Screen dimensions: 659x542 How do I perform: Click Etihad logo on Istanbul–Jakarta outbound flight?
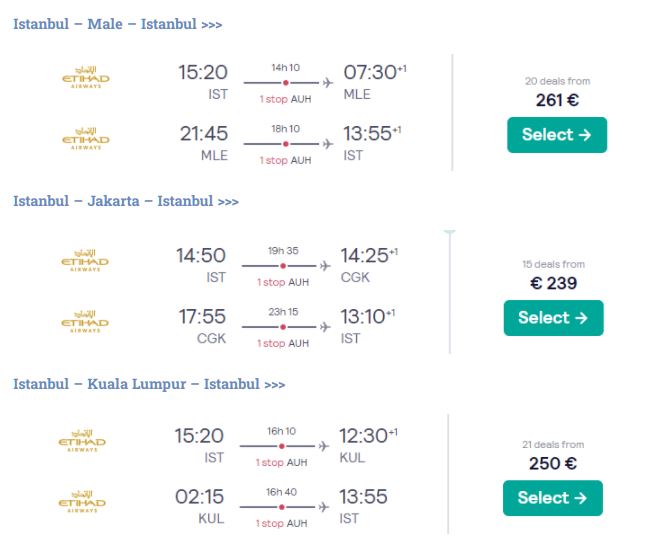pyautogui.click(x=84, y=260)
